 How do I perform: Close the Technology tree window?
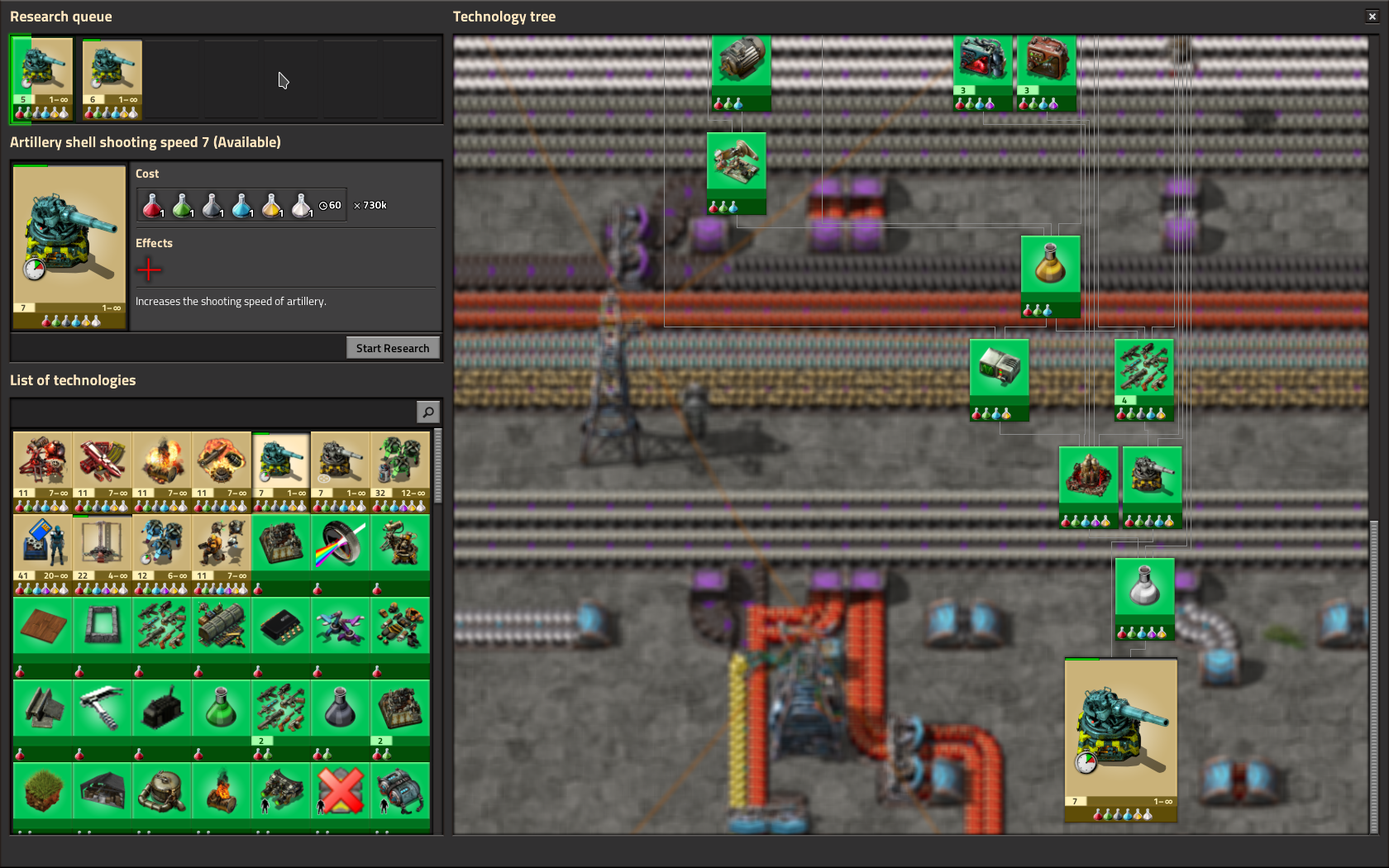[x=1372, y=16]
